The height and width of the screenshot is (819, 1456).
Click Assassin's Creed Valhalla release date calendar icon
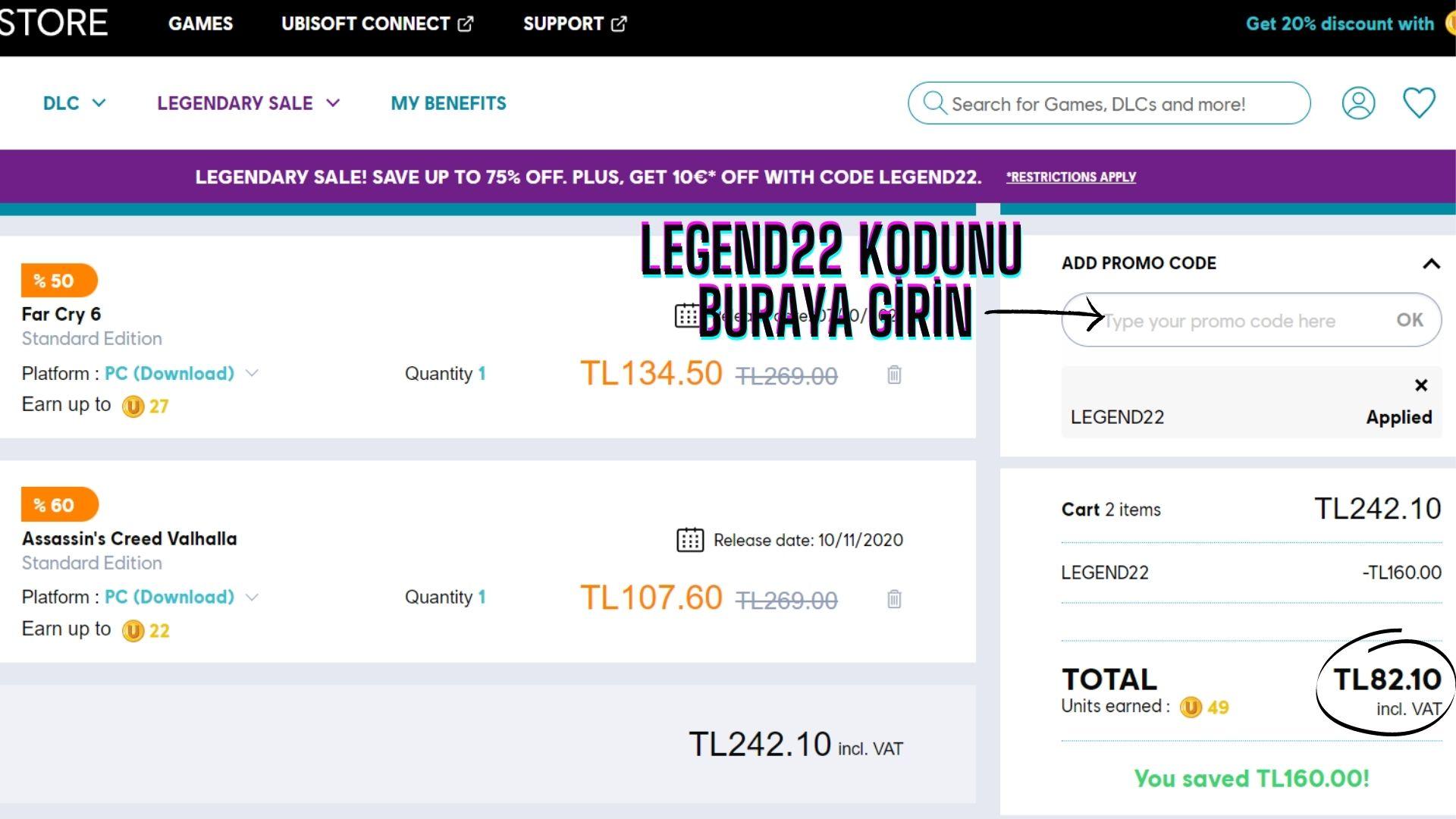point(689,540)
